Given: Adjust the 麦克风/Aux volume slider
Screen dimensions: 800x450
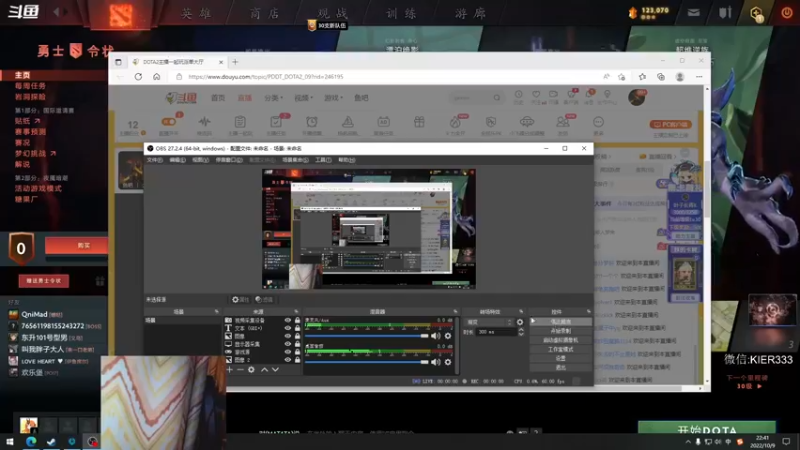Looking at the screenshot, I should 366,336.
